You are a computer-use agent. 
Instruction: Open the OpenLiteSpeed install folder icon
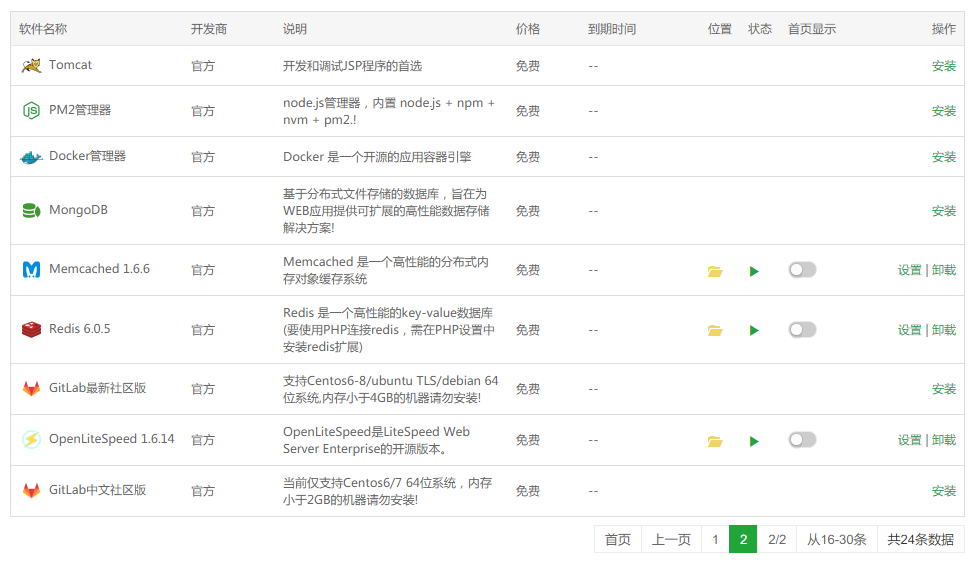[x=715, y=442]
